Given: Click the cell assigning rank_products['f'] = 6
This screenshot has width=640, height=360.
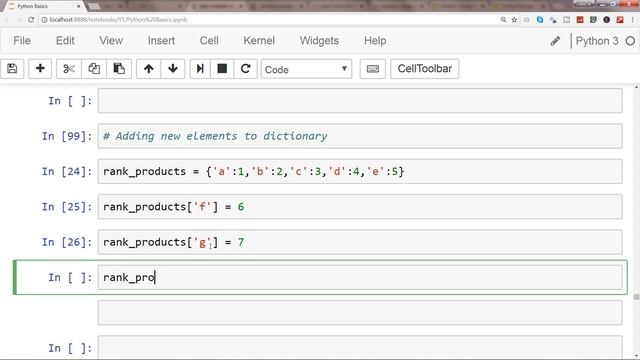Looking at the screenshot, I should pyautogui.click(x=360, y=207).
